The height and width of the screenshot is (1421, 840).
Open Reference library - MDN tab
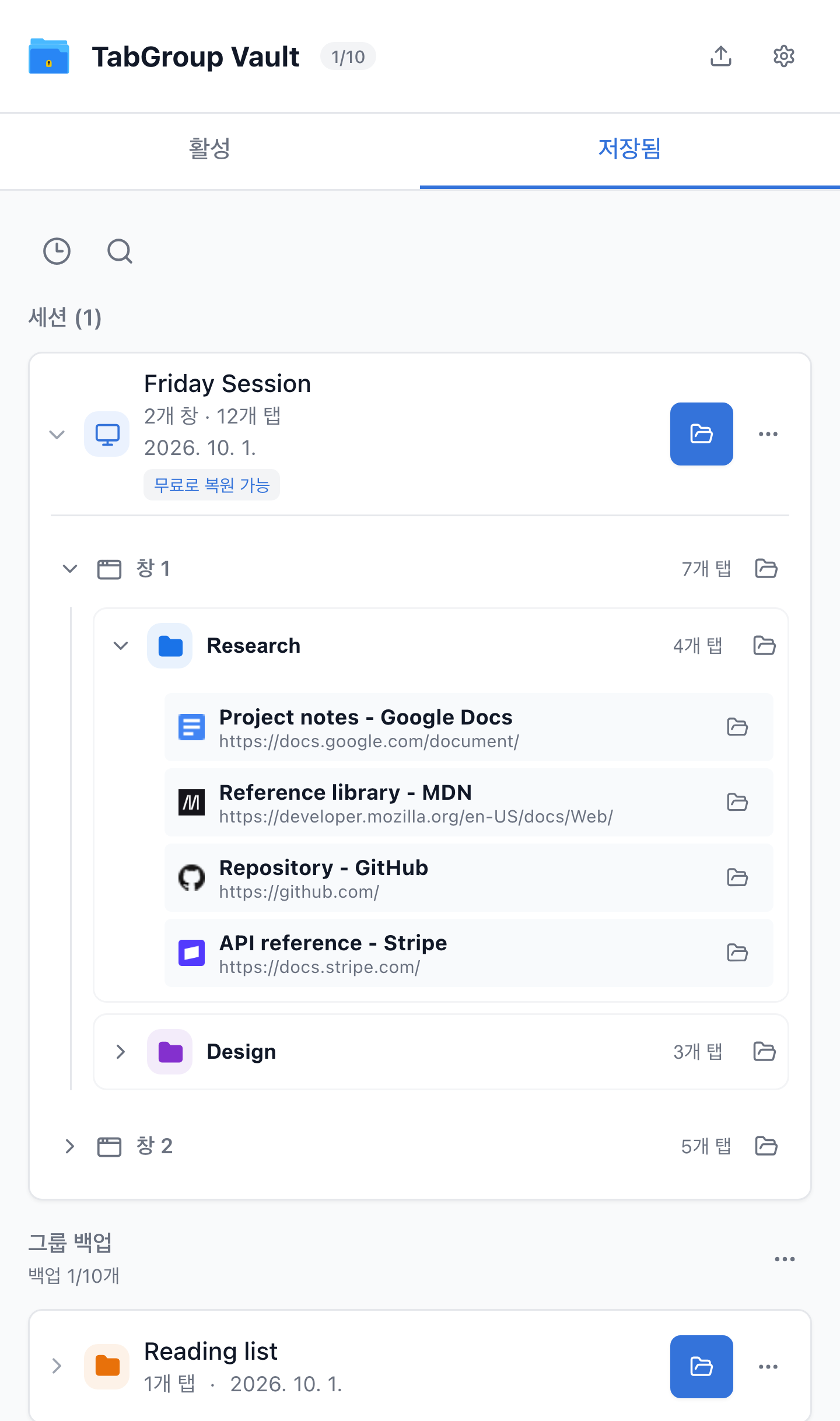coord(738,802)
